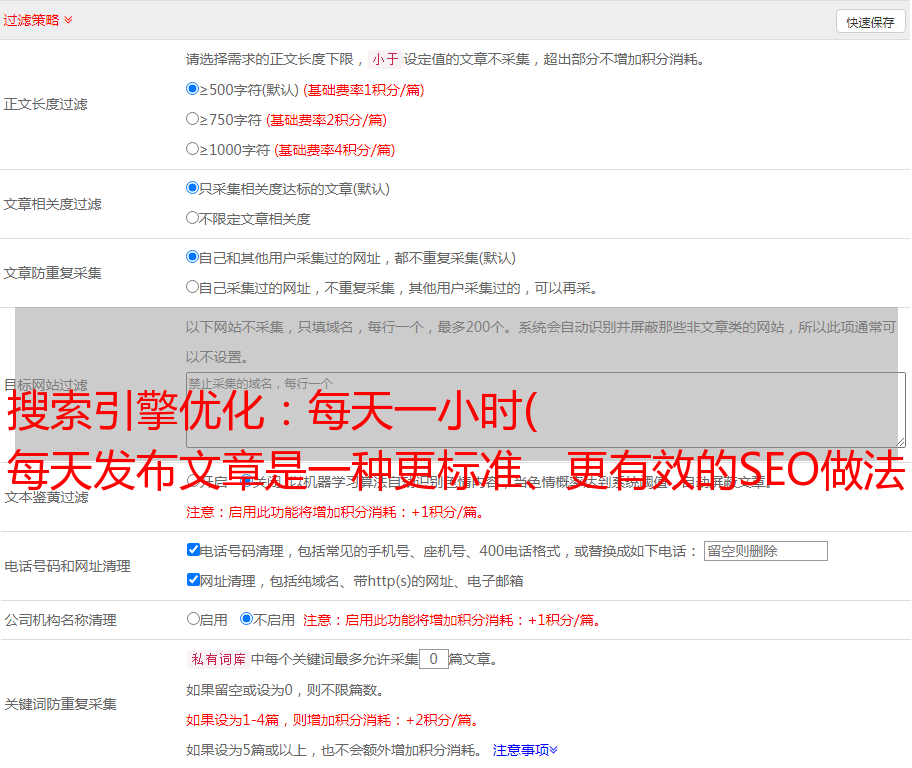Click the 小于 highlighted tag
Screen dimensions: 912x768
point(385,59)
